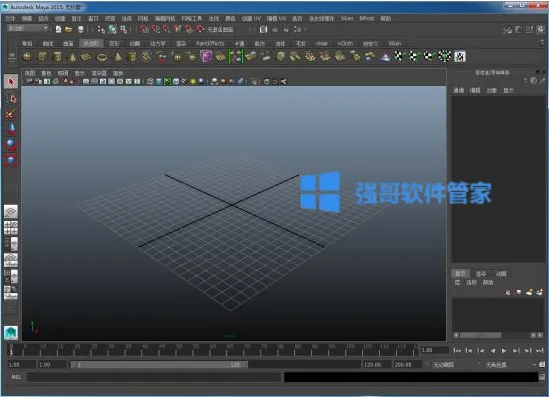The height and width of the screenshot is (397, 549).
Task: Open a scene using the folder icon
Action: [x=69, y=30]
